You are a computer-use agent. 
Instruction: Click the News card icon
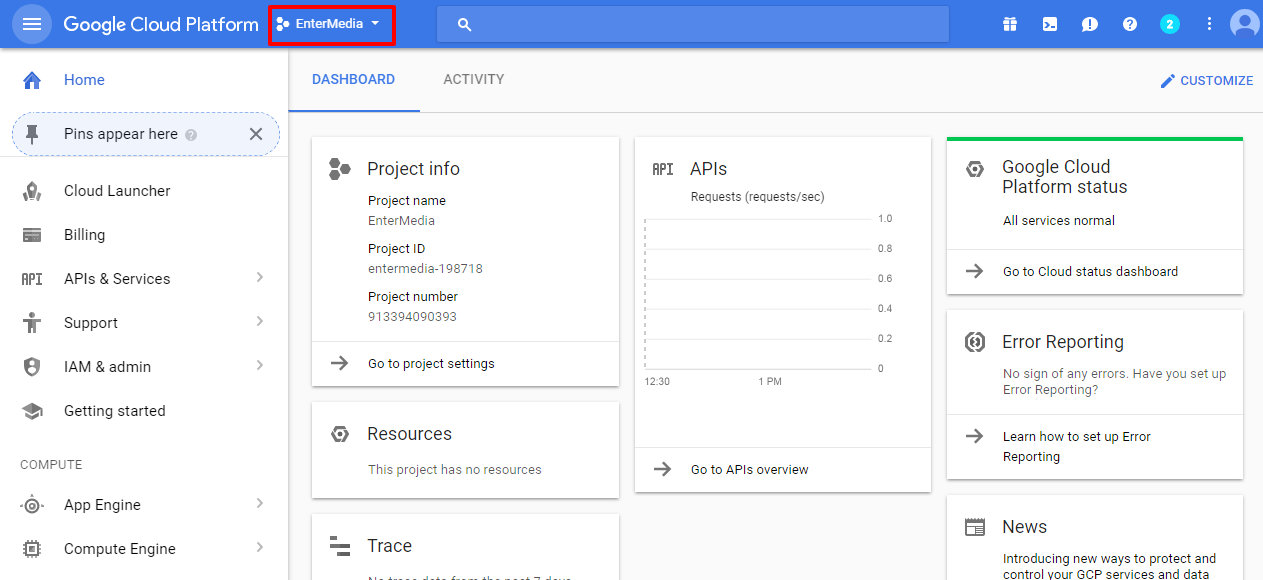pos(975,527)
